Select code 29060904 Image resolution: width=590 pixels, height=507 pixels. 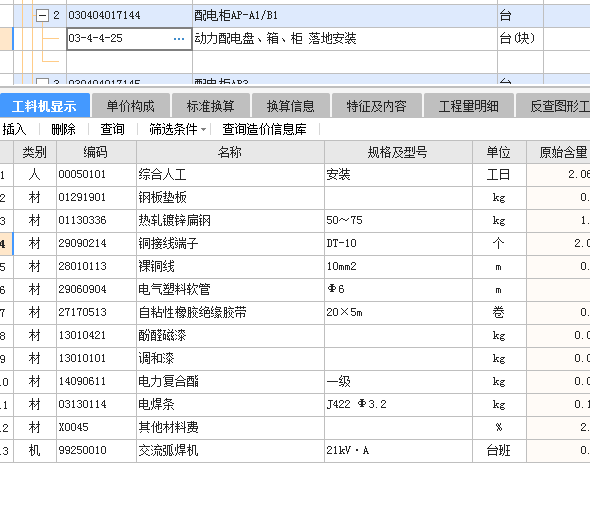96,290
